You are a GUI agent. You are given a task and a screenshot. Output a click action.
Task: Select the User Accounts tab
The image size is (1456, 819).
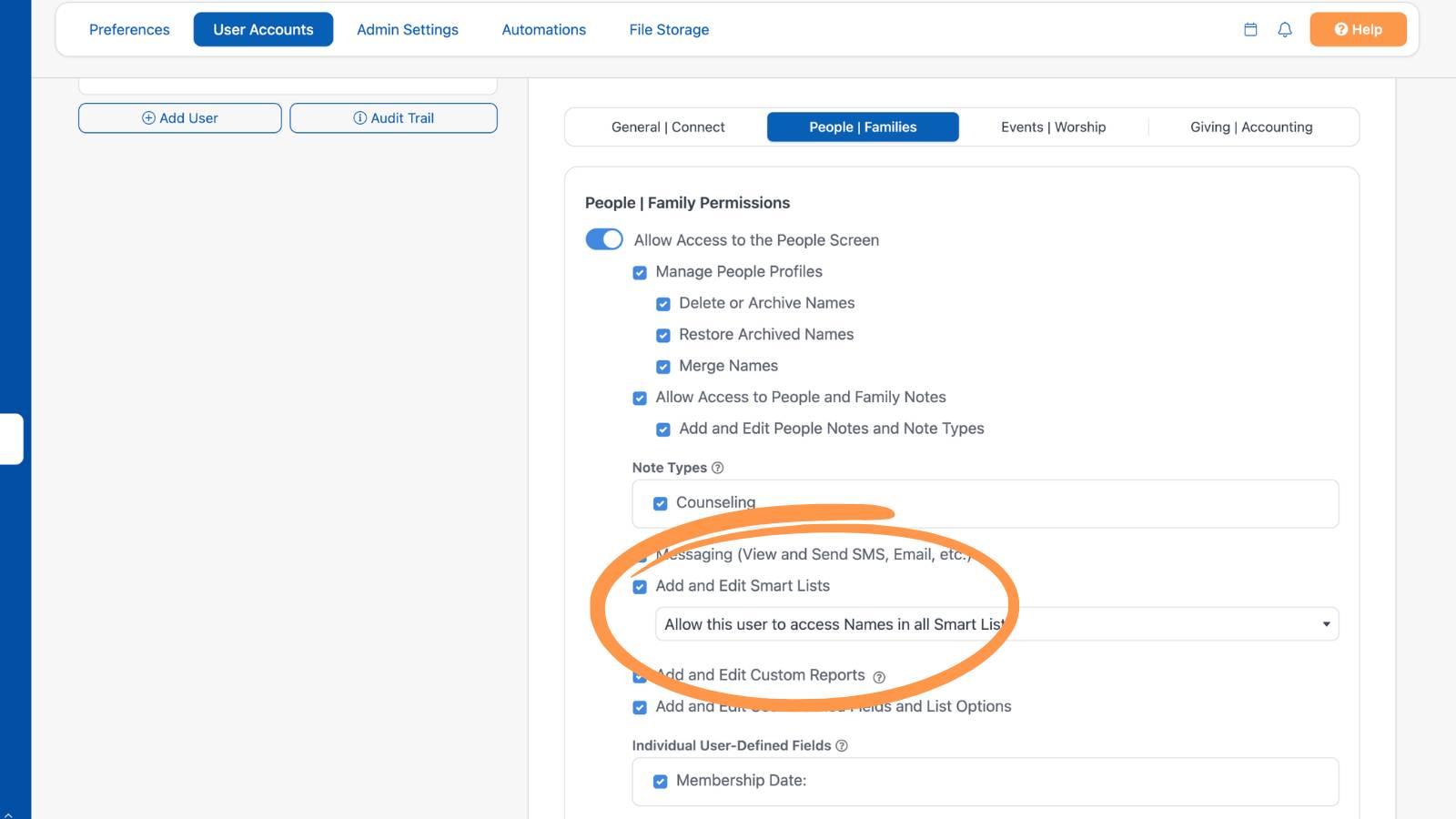263,29
